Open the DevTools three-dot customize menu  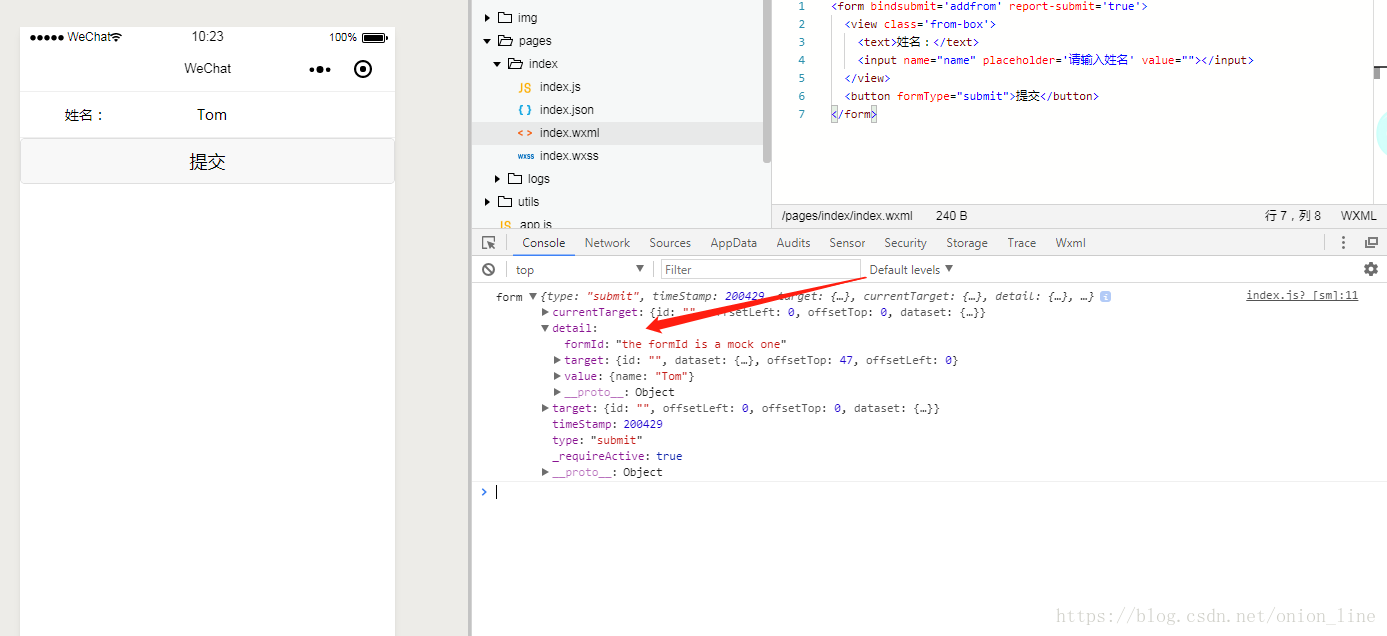(x=1343, y=243)
